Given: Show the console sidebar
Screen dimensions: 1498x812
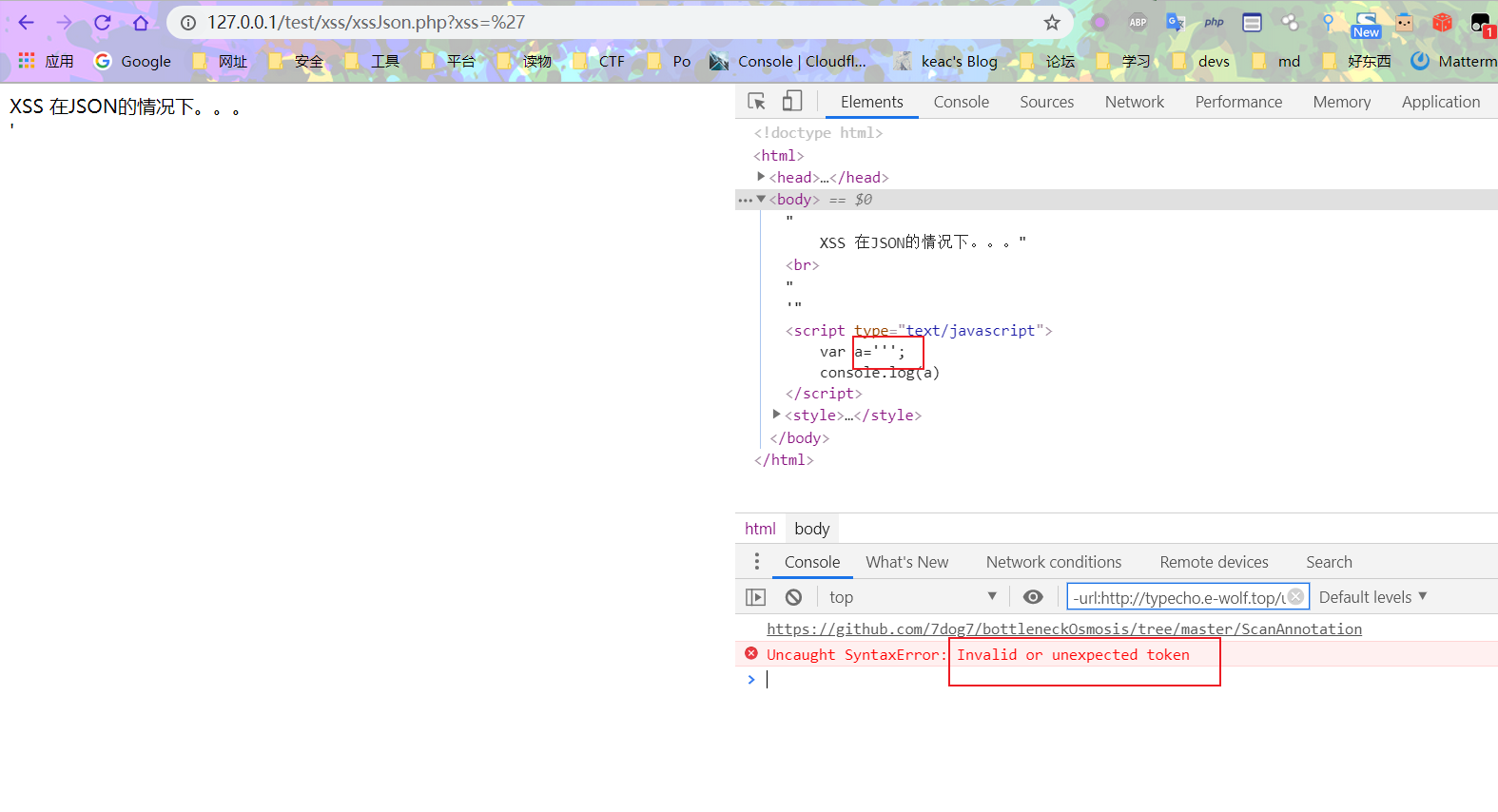Looking at the screenshot, I should coord(755,597).
